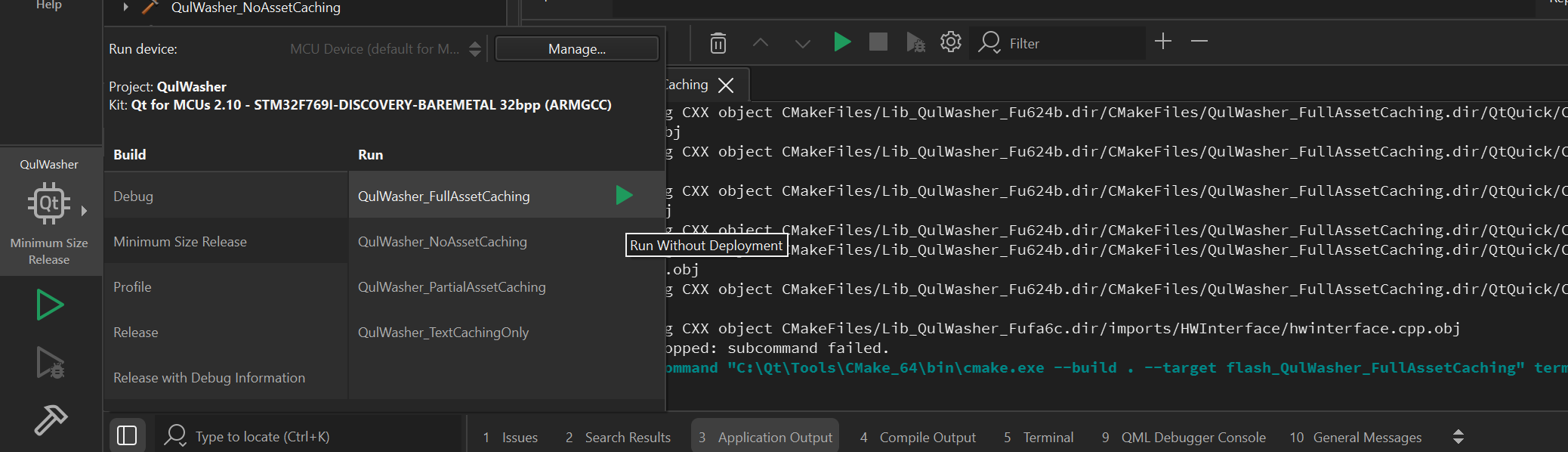Close the FullAssetCaching output tab
This screenshot has width=1568, height=452.
[x=726, y=85]
